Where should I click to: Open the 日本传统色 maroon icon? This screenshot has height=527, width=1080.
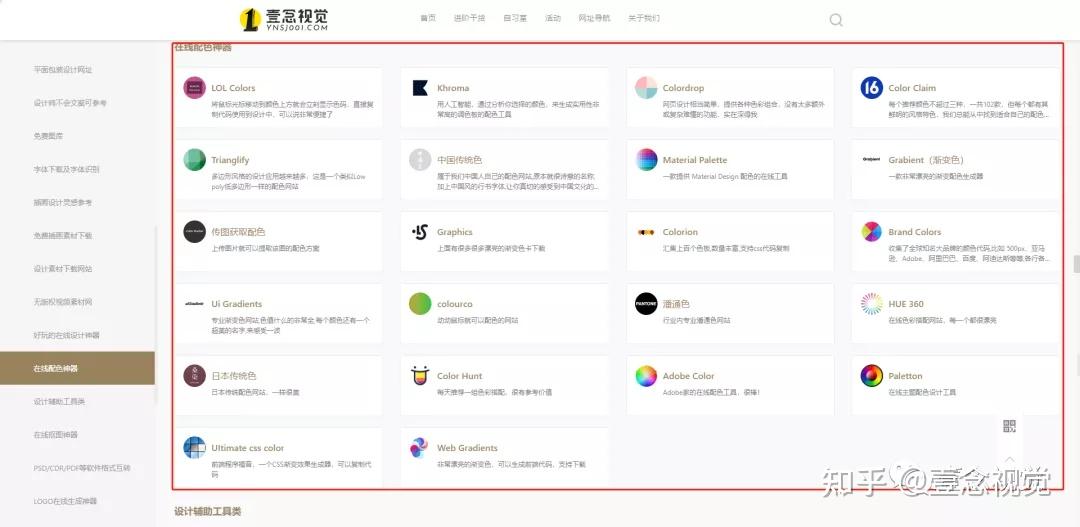[x=195, y=376]
